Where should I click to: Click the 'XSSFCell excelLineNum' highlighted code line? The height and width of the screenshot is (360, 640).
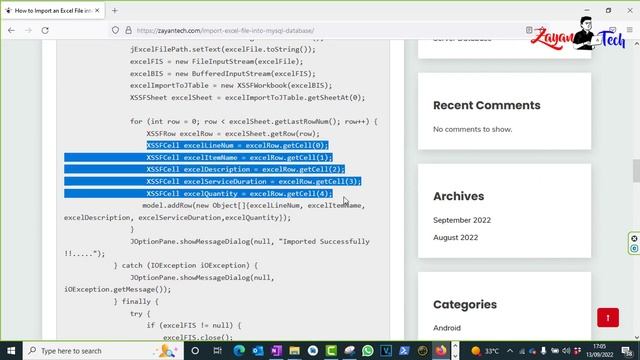[237, 145]
